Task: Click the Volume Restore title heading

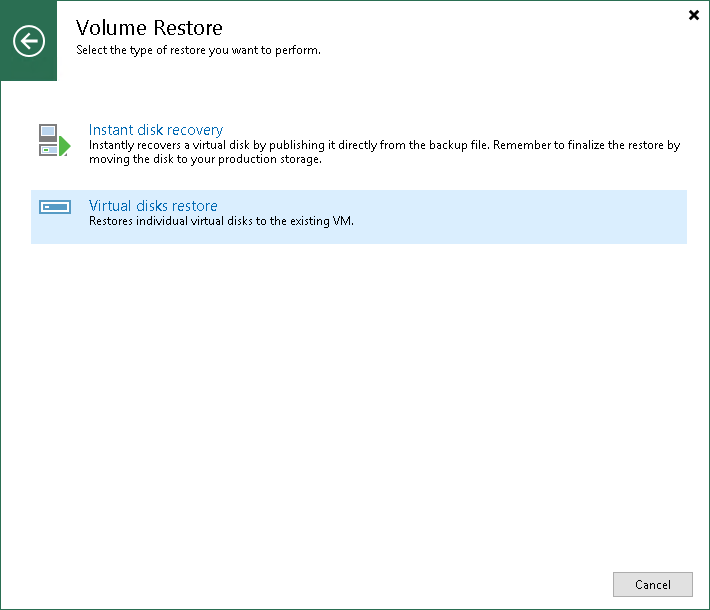Action: coord(149,28)
